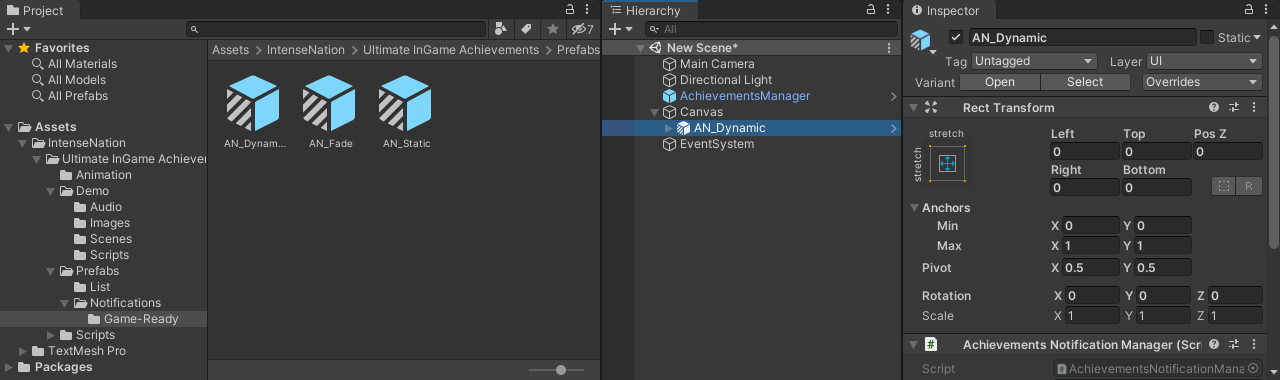The width and height of the screenshot is (1280, 380).
Task: Click the Search by Label tag icon
Action: click(526, 29)
